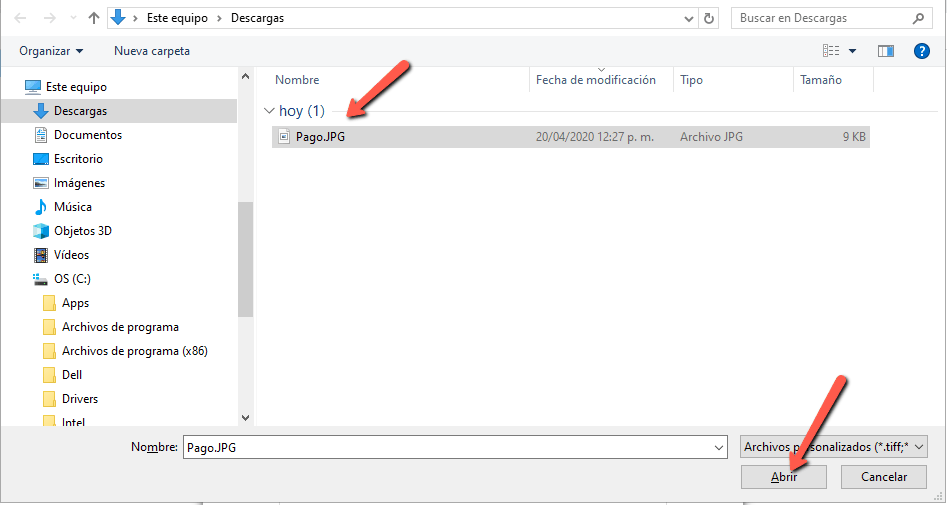This screenshot has width=947, height=505.
Task: Open view options dropdown arrow
Action: (x=853, y=51)
